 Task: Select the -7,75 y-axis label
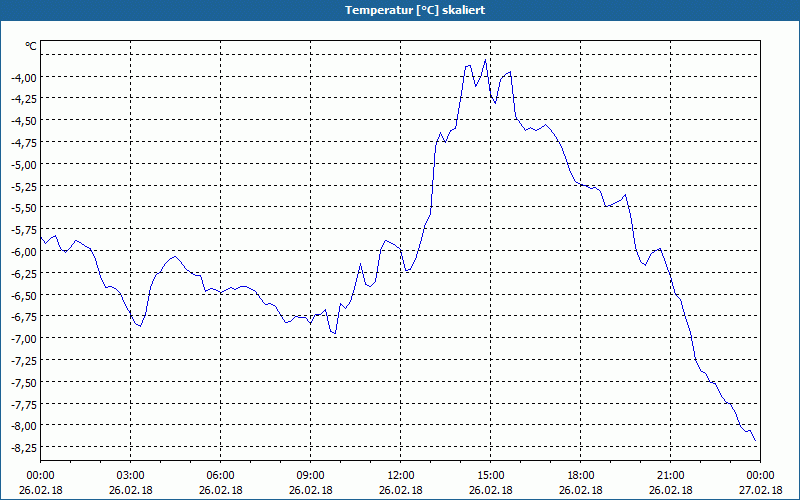coord(24,404)
